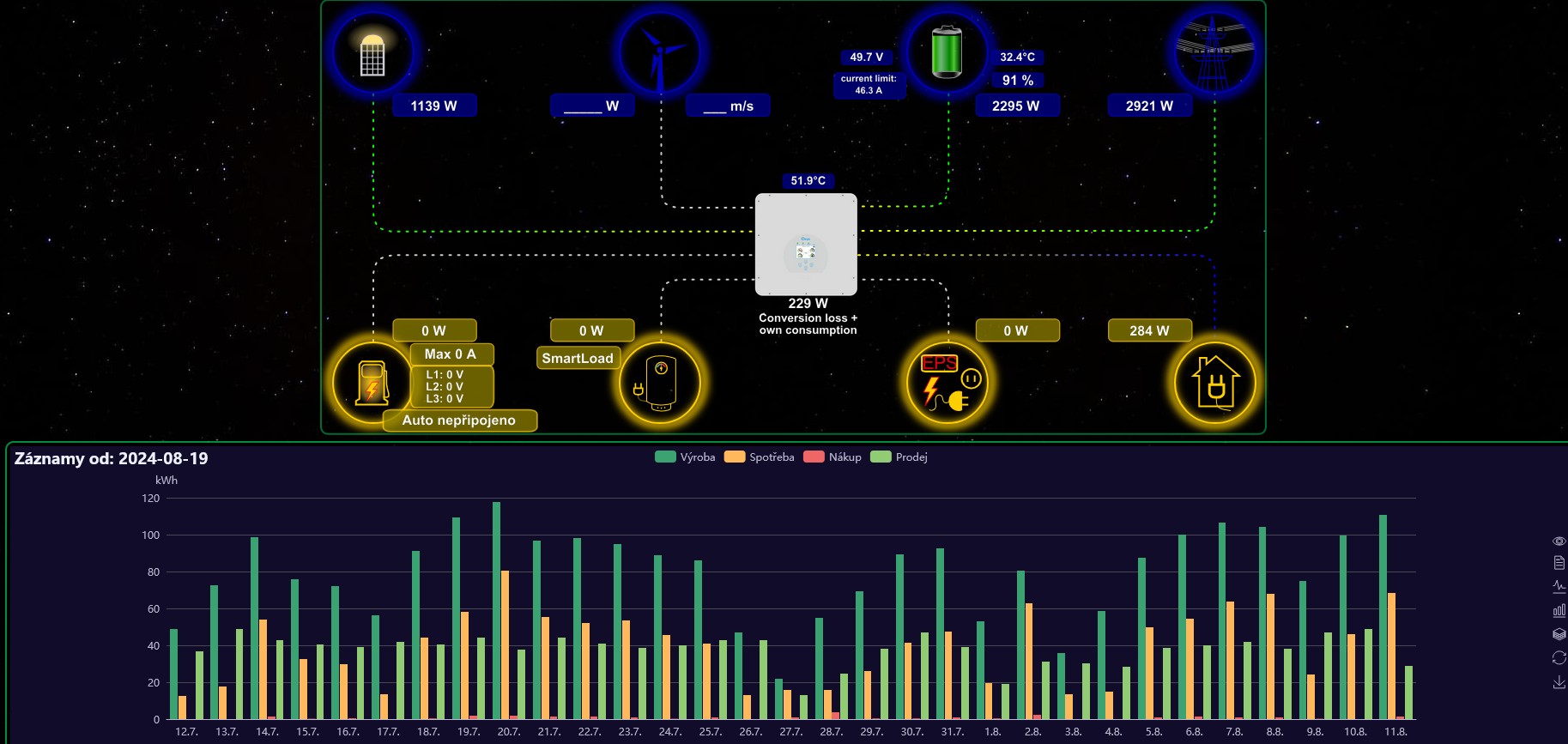This screenshot has height=744, width=1568.
Task: Click the wind turbine icon
Action: tap(660, 53)
